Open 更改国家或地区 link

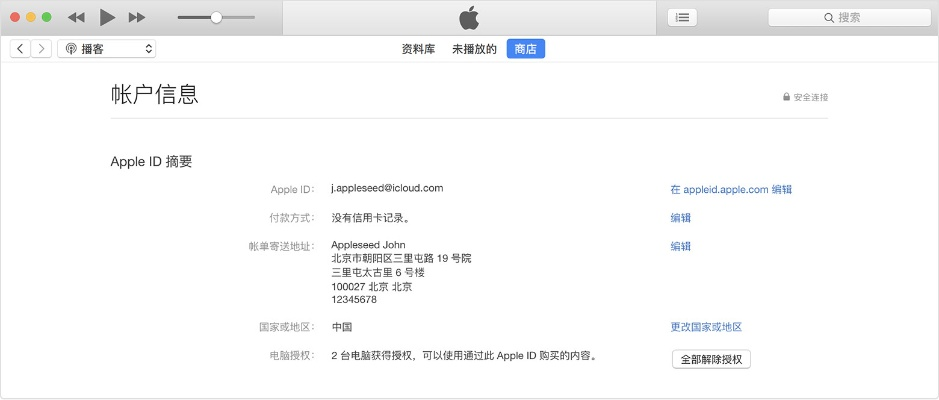[x=706, y=327]
